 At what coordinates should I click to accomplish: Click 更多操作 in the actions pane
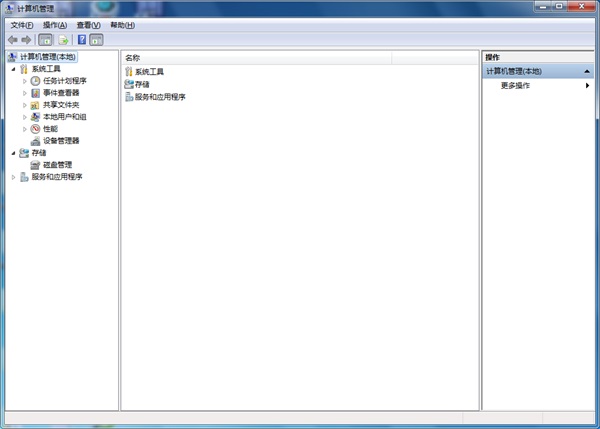click(x=515, y=86)
